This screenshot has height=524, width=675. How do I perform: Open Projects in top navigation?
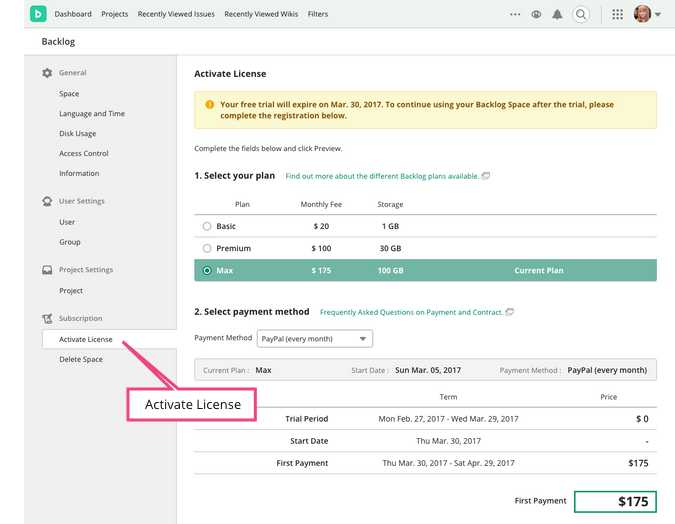tap(115, 14)
